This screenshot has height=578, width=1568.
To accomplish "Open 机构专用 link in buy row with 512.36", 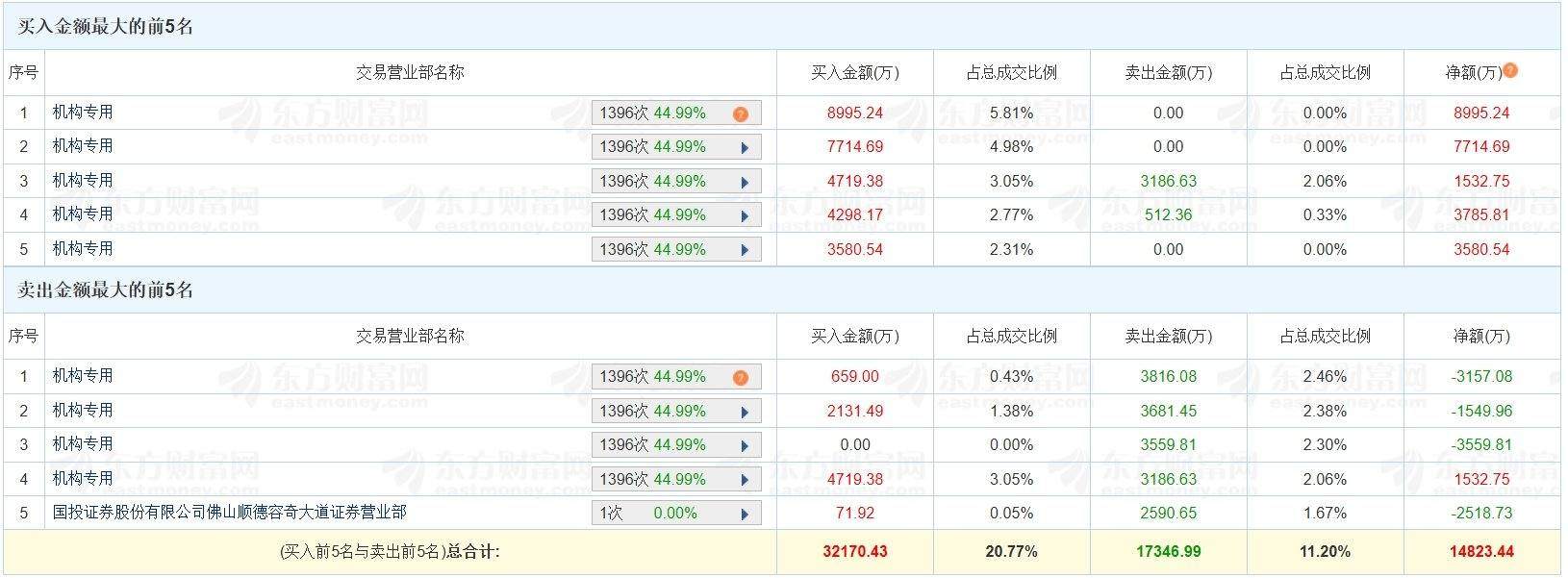I will 83,214.
